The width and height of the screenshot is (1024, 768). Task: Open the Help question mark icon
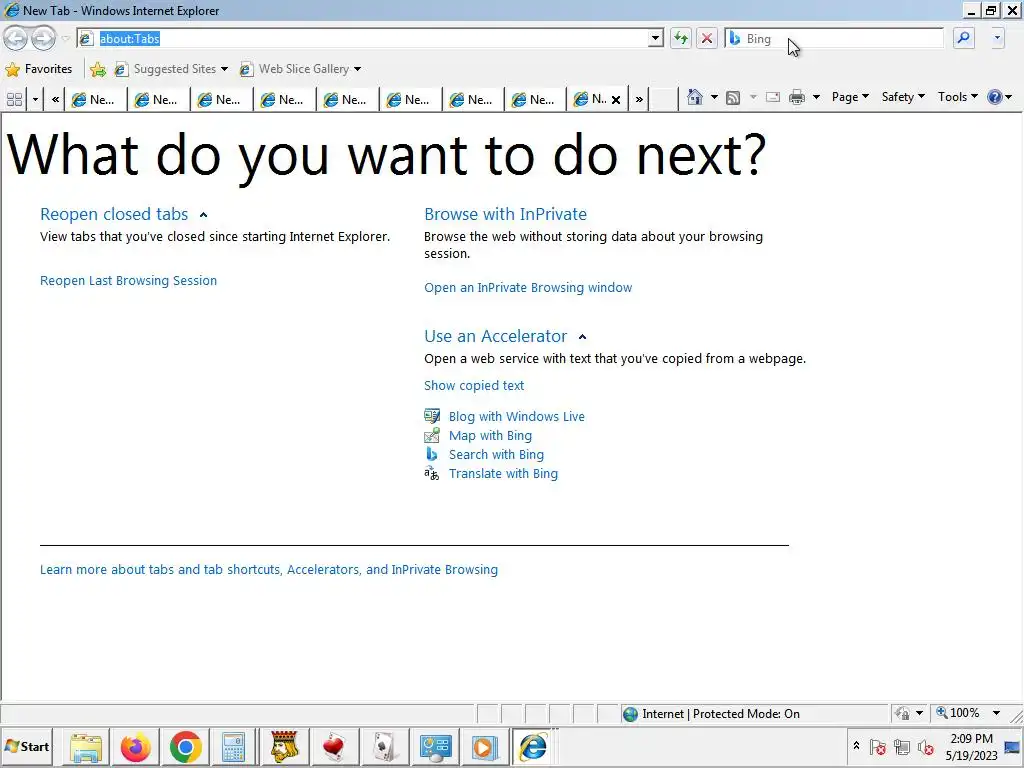pos(995,97)
